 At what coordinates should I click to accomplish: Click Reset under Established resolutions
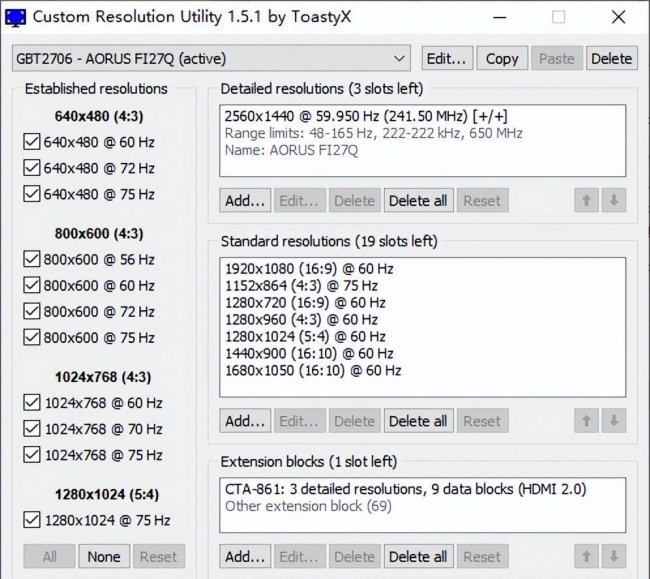159,556
